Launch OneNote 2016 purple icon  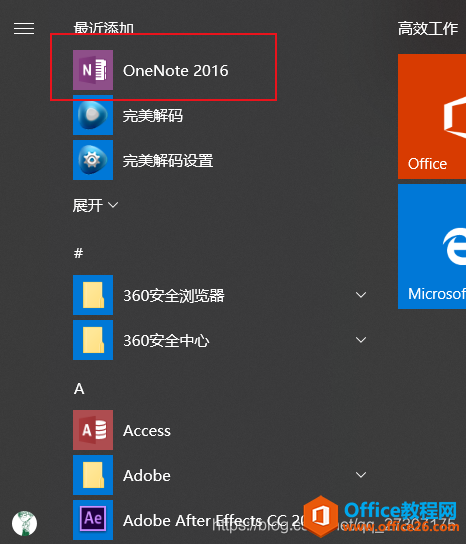[93, 70]
